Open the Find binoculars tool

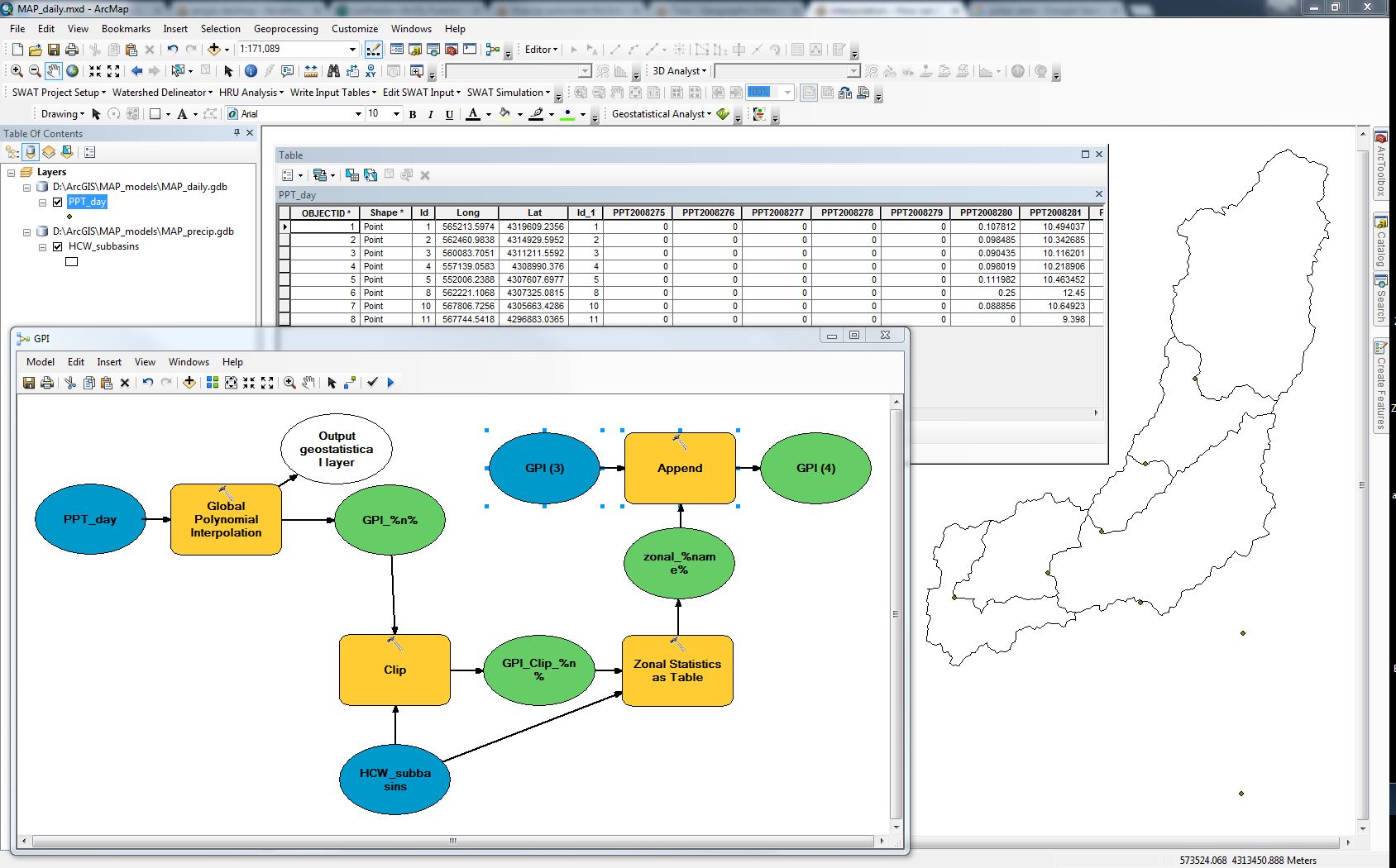[333, 71]
